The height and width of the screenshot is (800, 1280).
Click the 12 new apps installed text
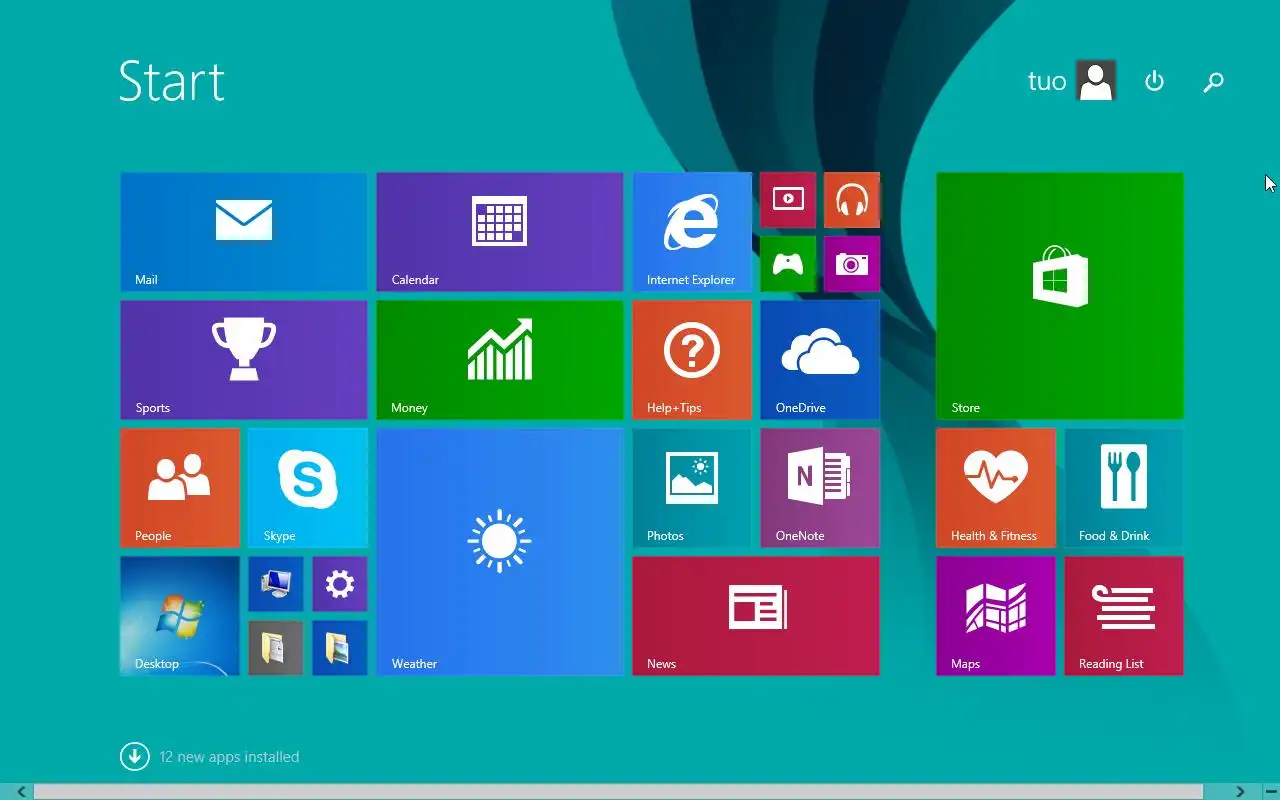229,757
